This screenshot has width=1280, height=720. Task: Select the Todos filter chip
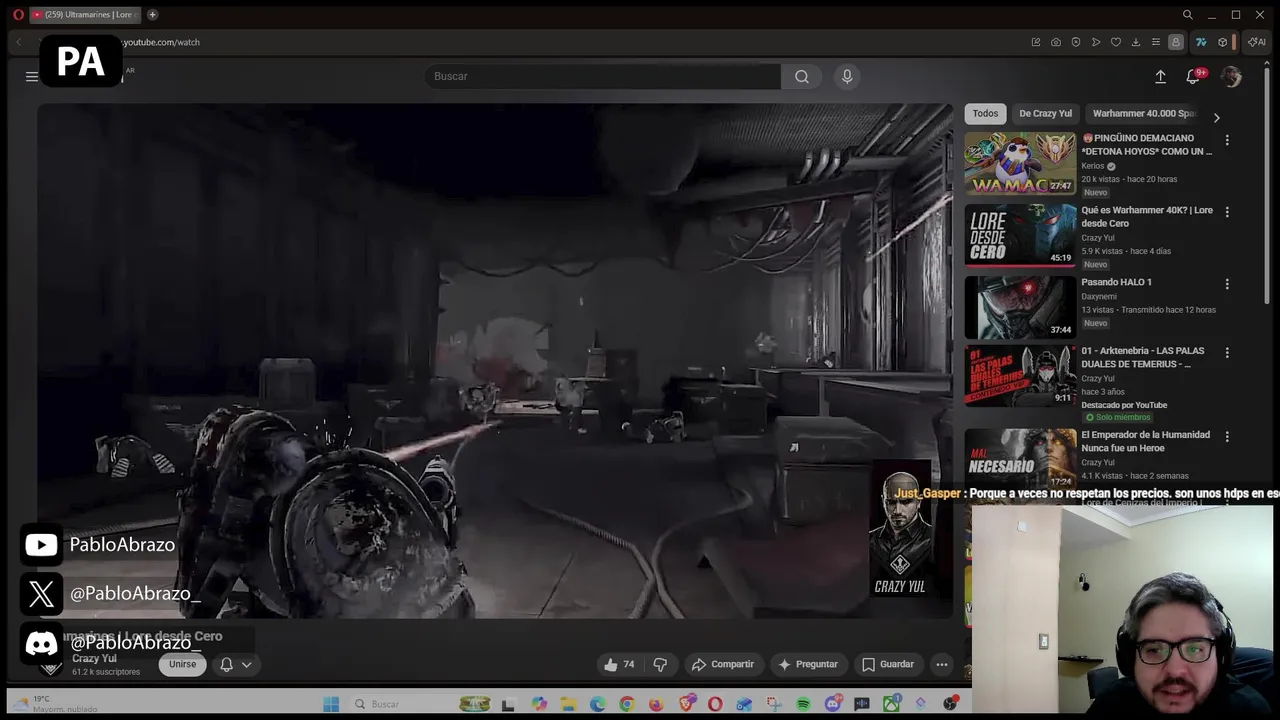pyautogui.click(x=985, y=114)
